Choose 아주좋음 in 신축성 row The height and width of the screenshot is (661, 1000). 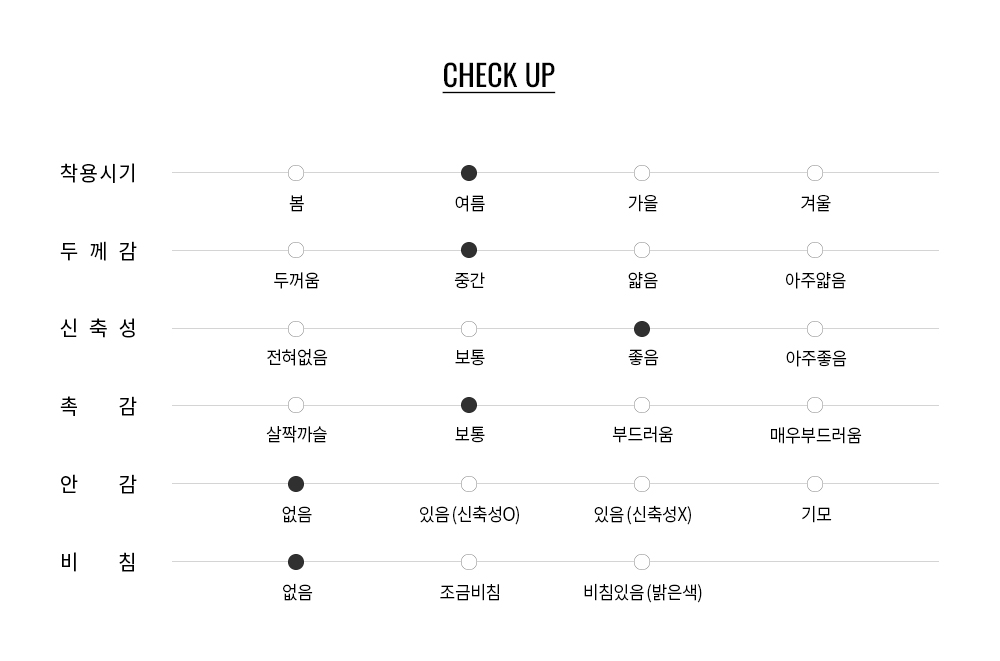coord(815,329)
